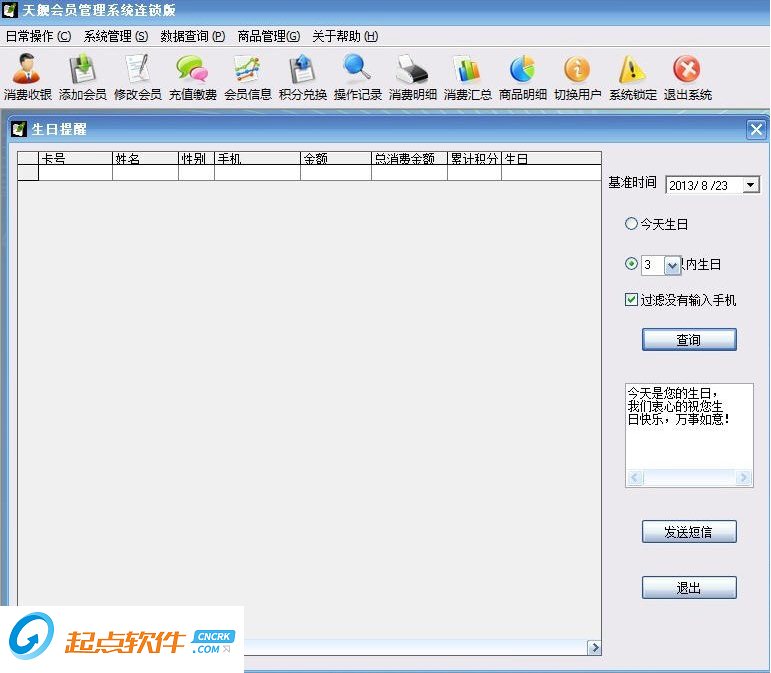The image size is (771, 673).
Task: Open the 系统管理 menu
Action: pos(116,36)
